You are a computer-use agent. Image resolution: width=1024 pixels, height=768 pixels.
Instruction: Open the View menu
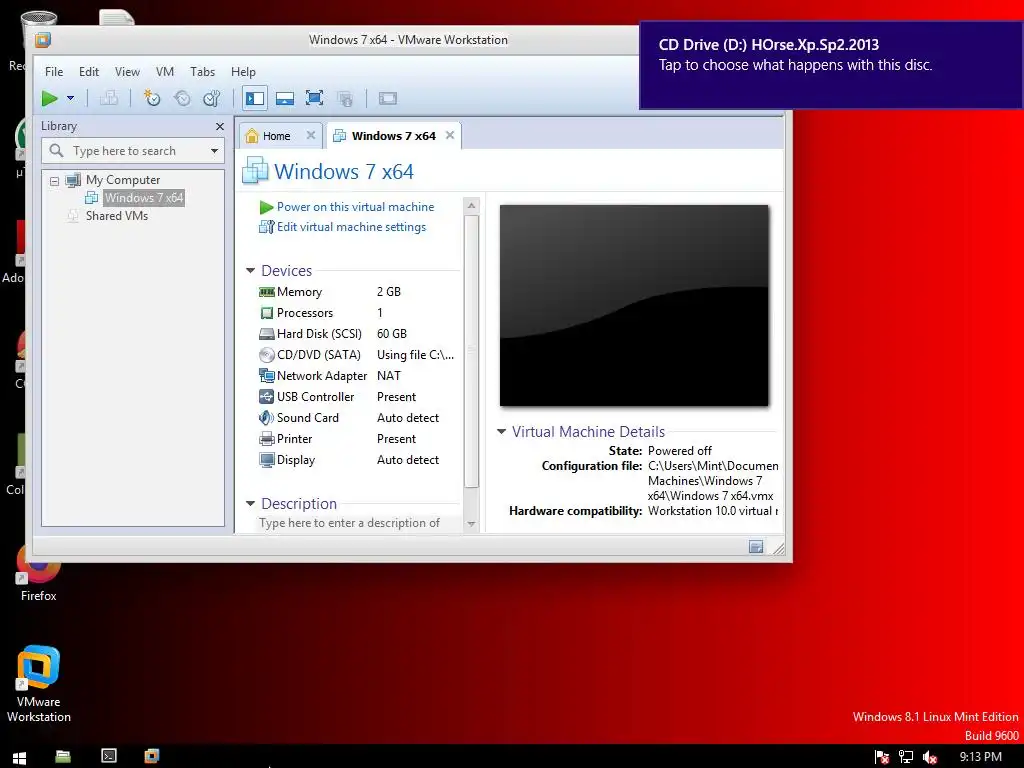coord(127,72)
